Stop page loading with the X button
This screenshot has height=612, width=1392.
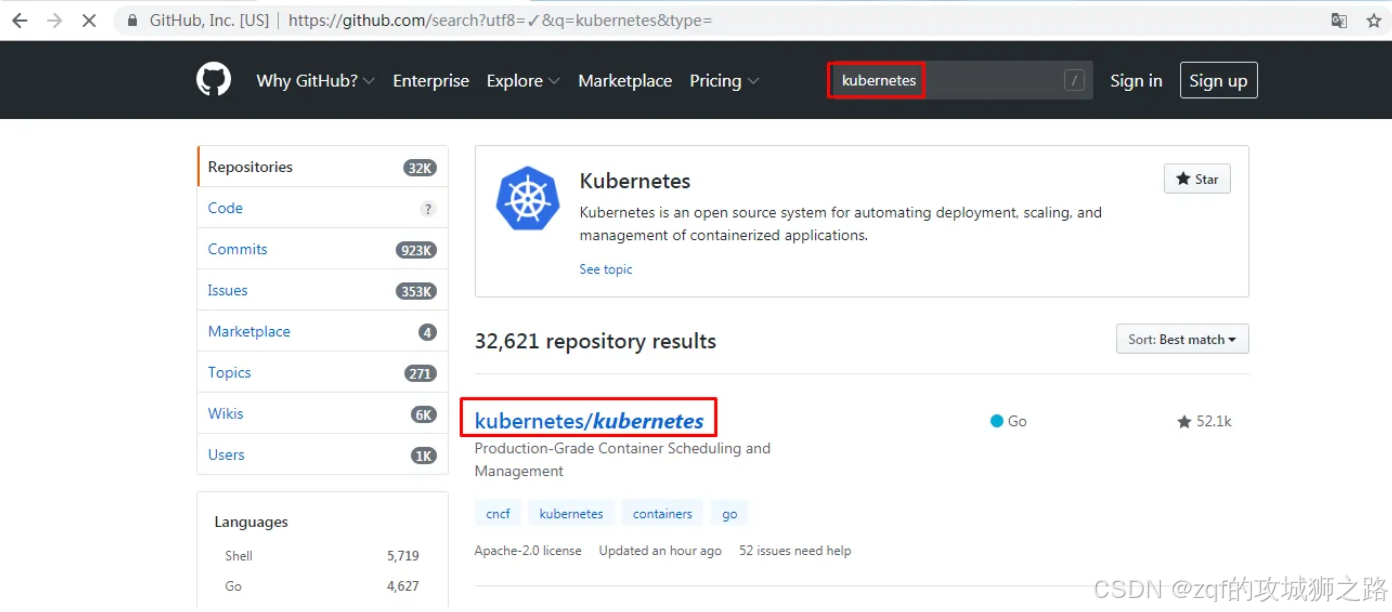89,20
